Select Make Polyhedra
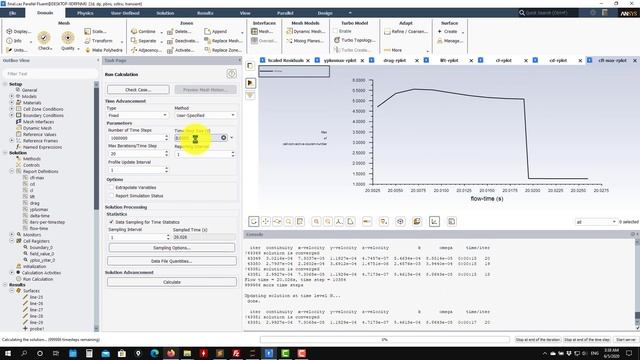The height and width of the screenshot is (360, 640). (104, 50)
